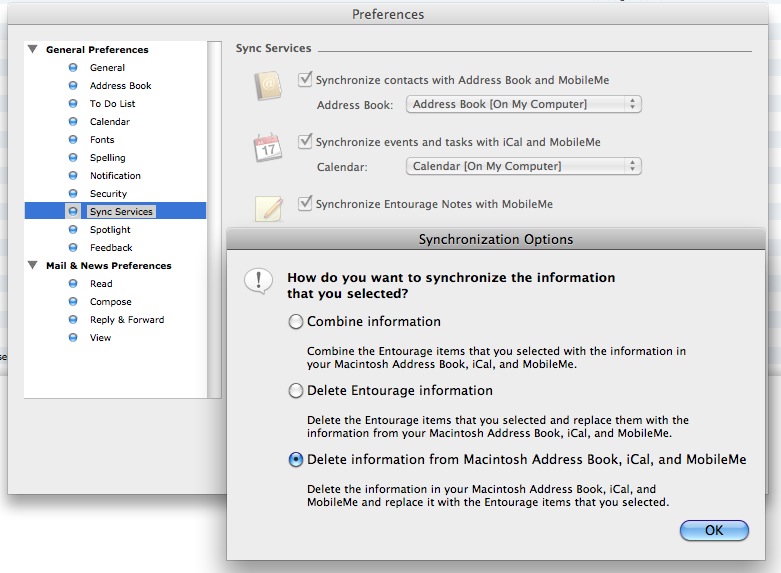Open Address Book preferences pane

click(x=121, y=85)
